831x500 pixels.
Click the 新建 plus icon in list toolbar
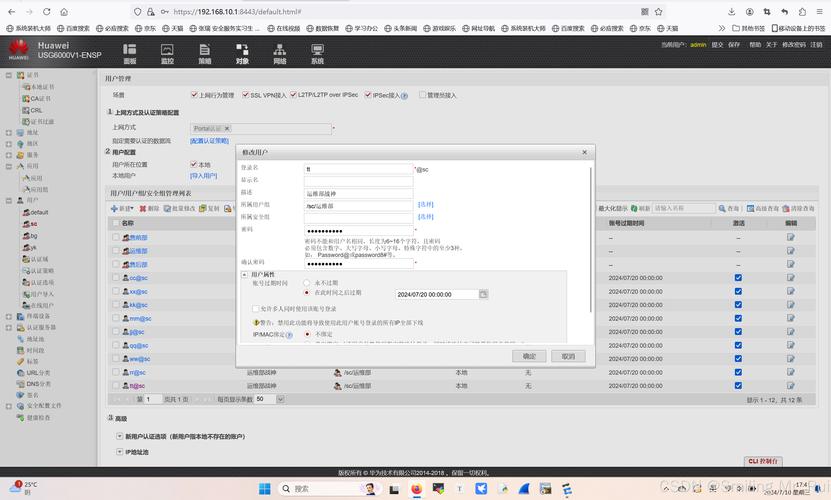(114, 208)
